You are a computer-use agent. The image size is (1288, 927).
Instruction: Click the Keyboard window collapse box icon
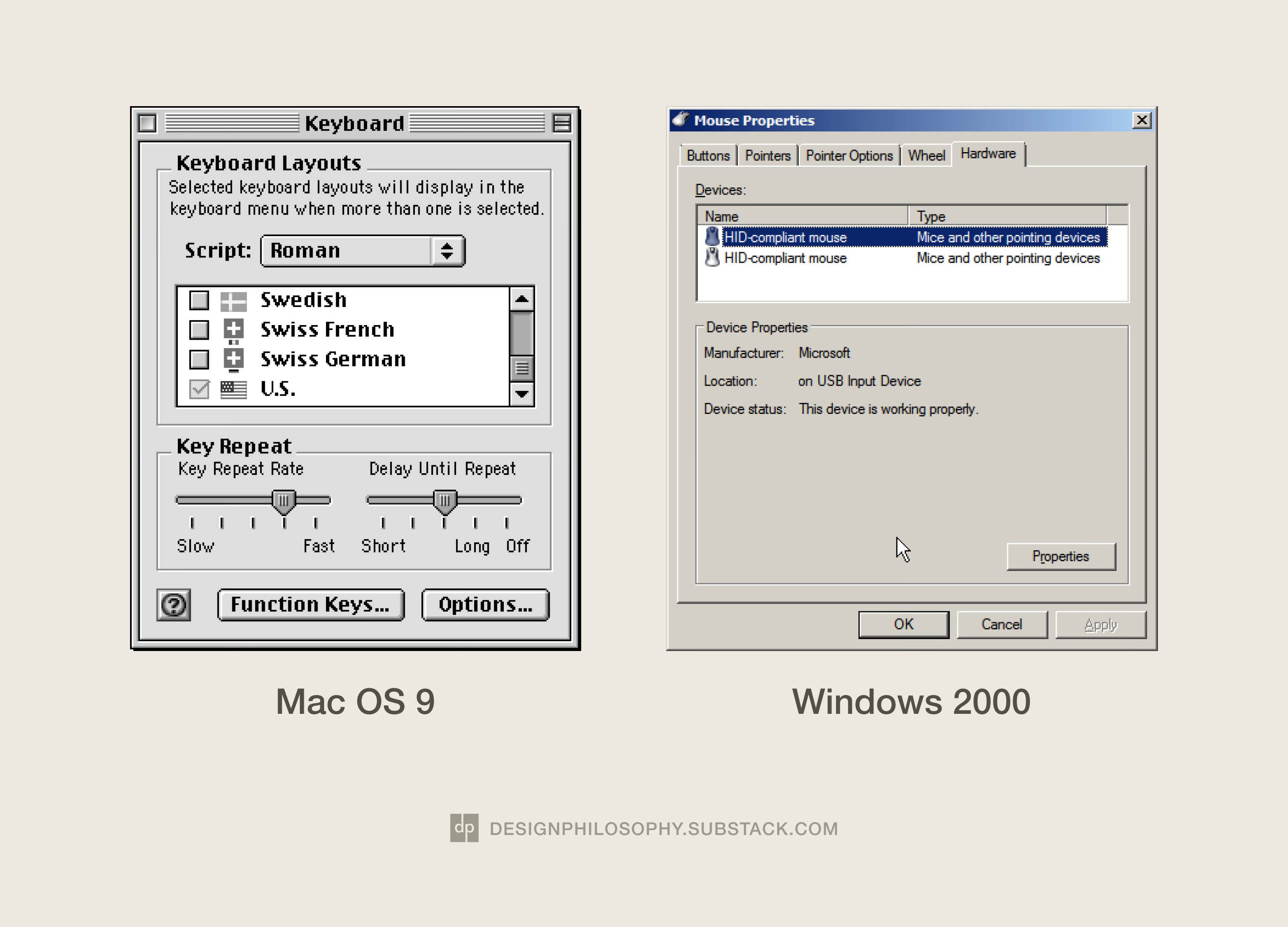point(562,123)
